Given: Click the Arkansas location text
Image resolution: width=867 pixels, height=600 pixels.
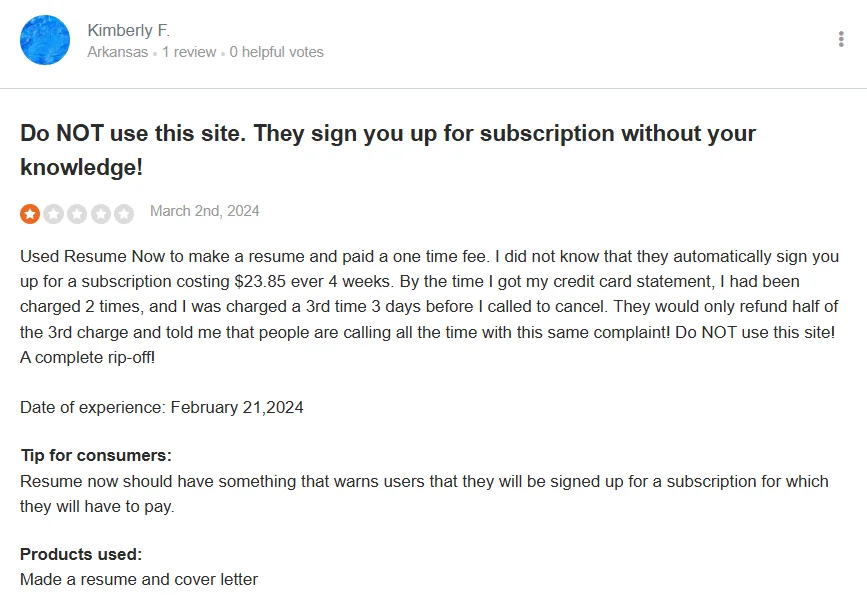Looking at the screenshot, I should (x=118, y=52).
